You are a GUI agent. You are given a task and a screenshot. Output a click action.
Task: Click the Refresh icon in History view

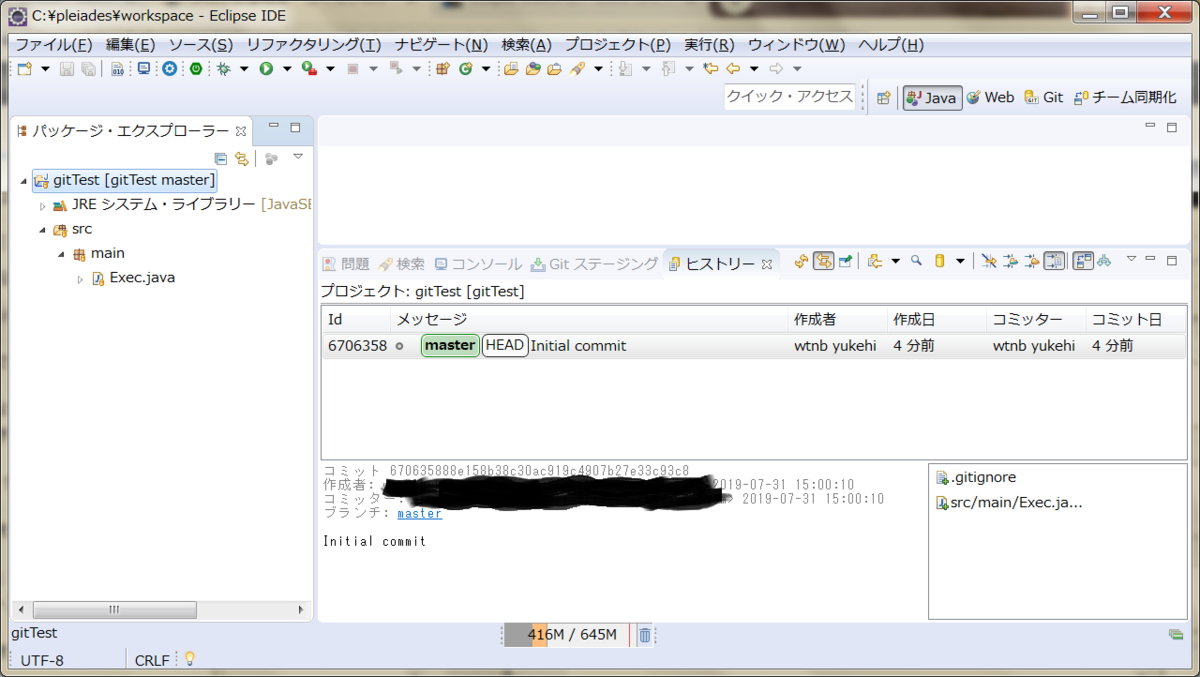coord(801,262)
